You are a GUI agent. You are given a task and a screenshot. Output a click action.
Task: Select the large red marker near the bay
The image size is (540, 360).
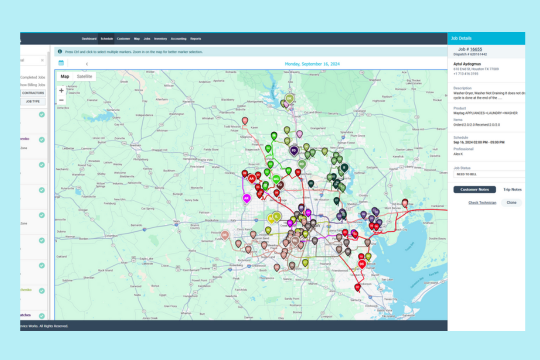point(362,264)
